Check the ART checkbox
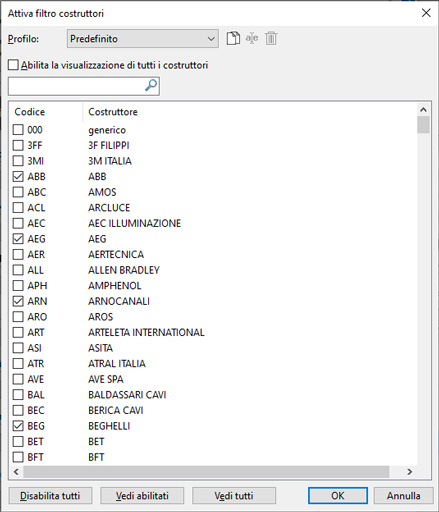Image resolution: width=439 pixels, height=512 pixels. (18, 332)
